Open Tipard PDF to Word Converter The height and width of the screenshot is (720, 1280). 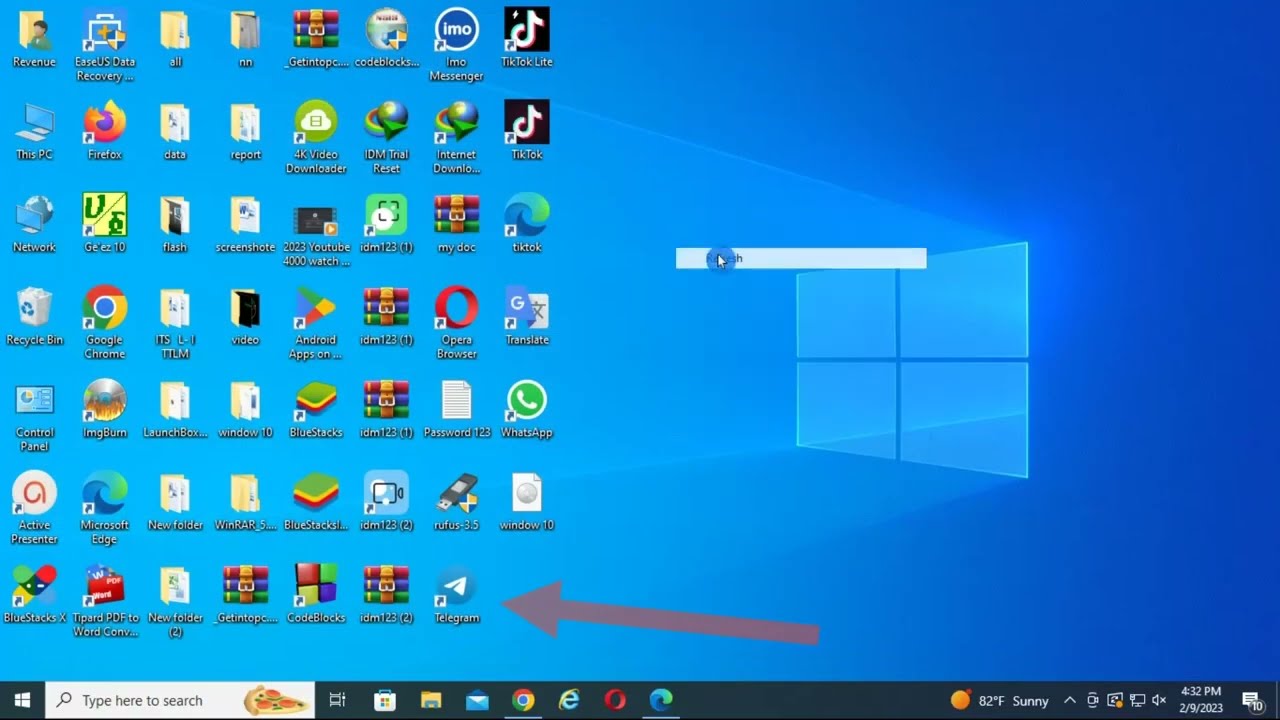(x=105, y=602)
